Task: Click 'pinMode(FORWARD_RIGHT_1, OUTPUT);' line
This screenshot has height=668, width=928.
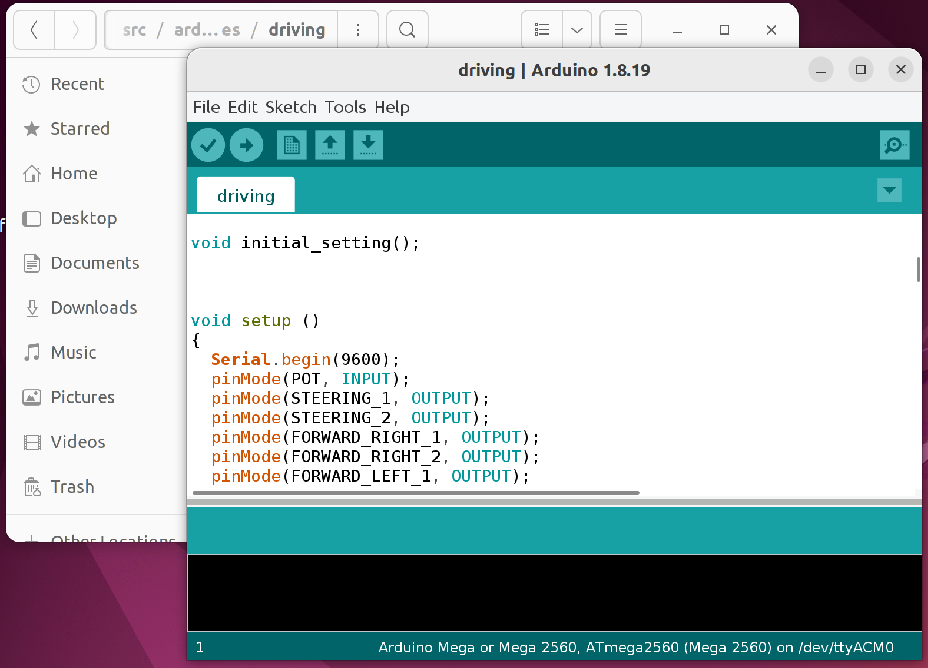Action: (375, 437)
